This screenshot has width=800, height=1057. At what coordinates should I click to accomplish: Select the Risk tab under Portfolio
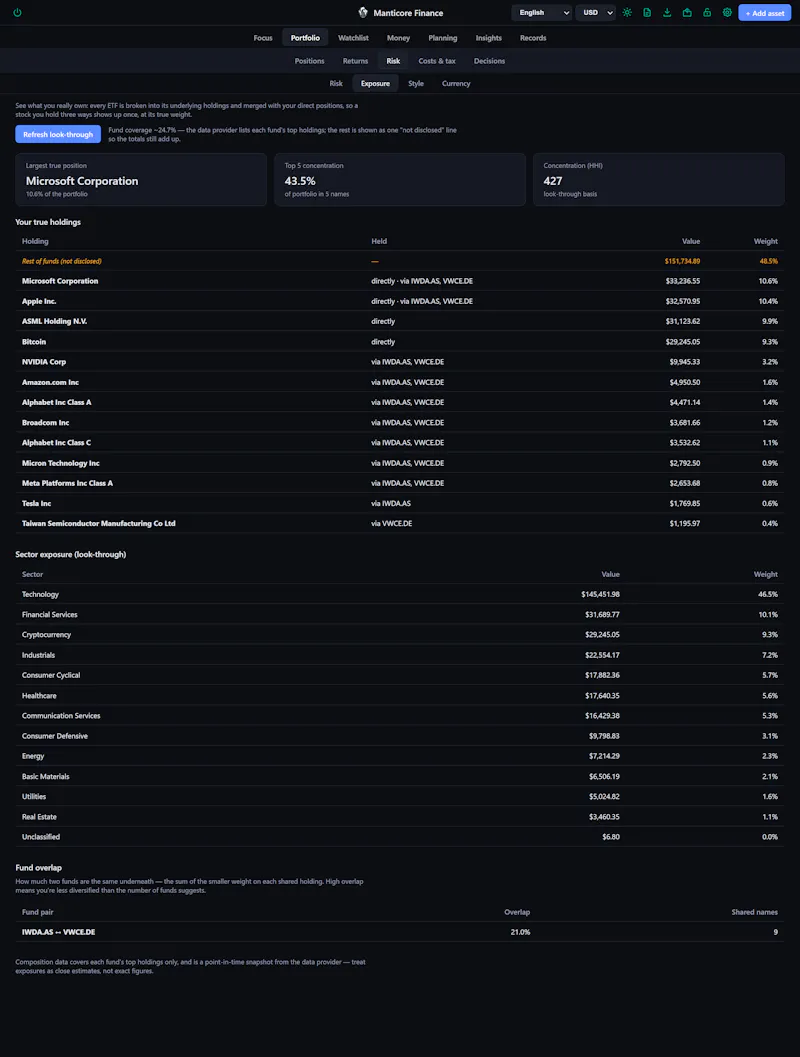coord(393,61)
